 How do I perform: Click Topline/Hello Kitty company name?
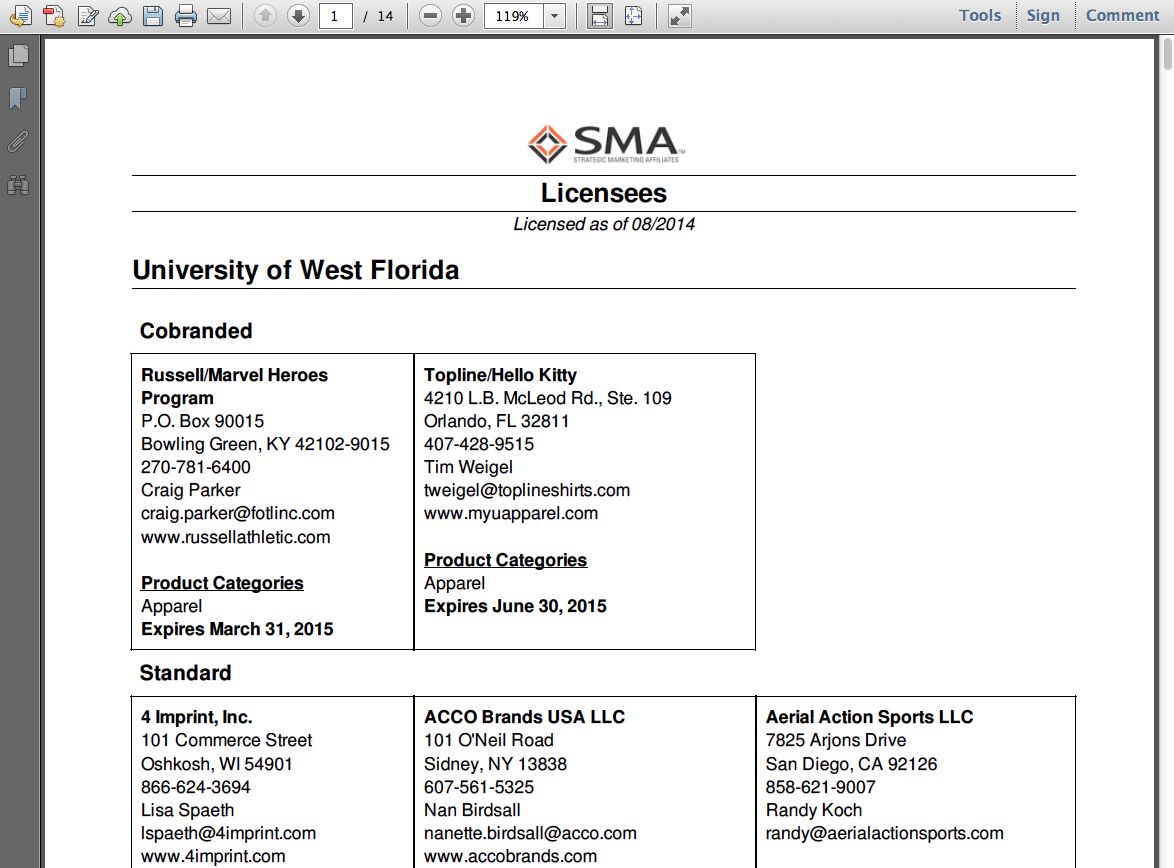tap(500, 375)
